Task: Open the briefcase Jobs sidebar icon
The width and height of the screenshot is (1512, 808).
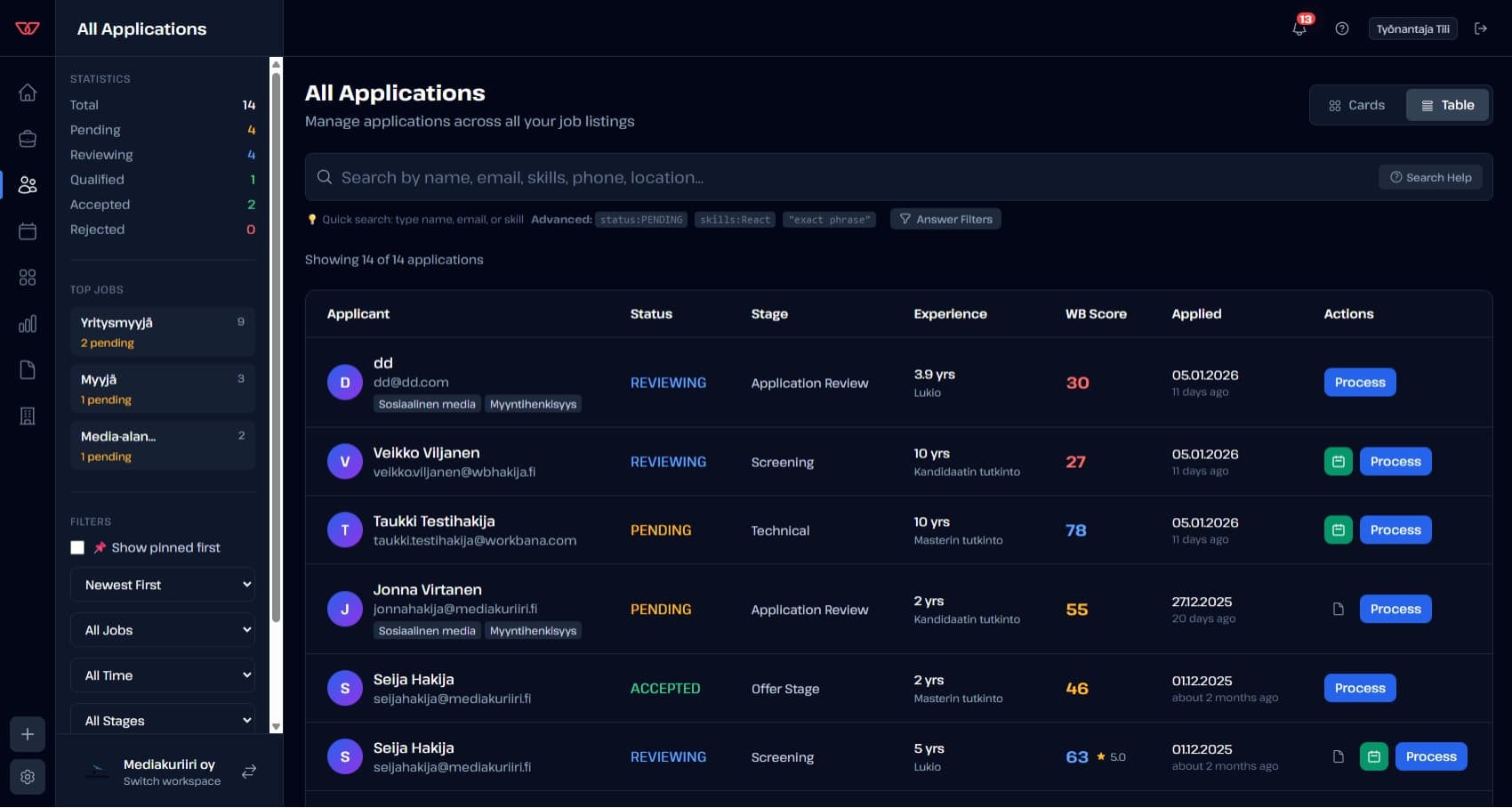Action: tap(28, 139)
